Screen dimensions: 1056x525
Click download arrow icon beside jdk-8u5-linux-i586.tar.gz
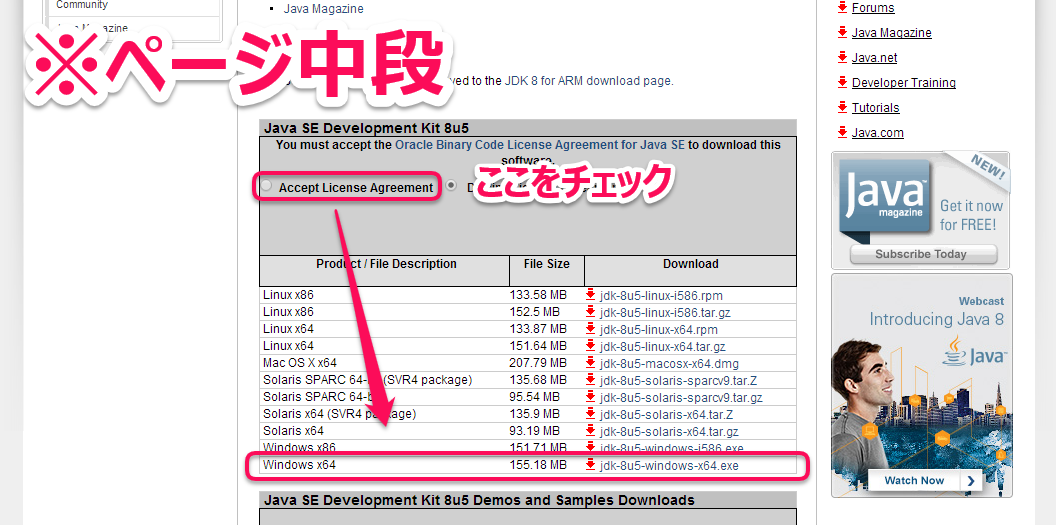pyautogui.click(x=591, y=312)
